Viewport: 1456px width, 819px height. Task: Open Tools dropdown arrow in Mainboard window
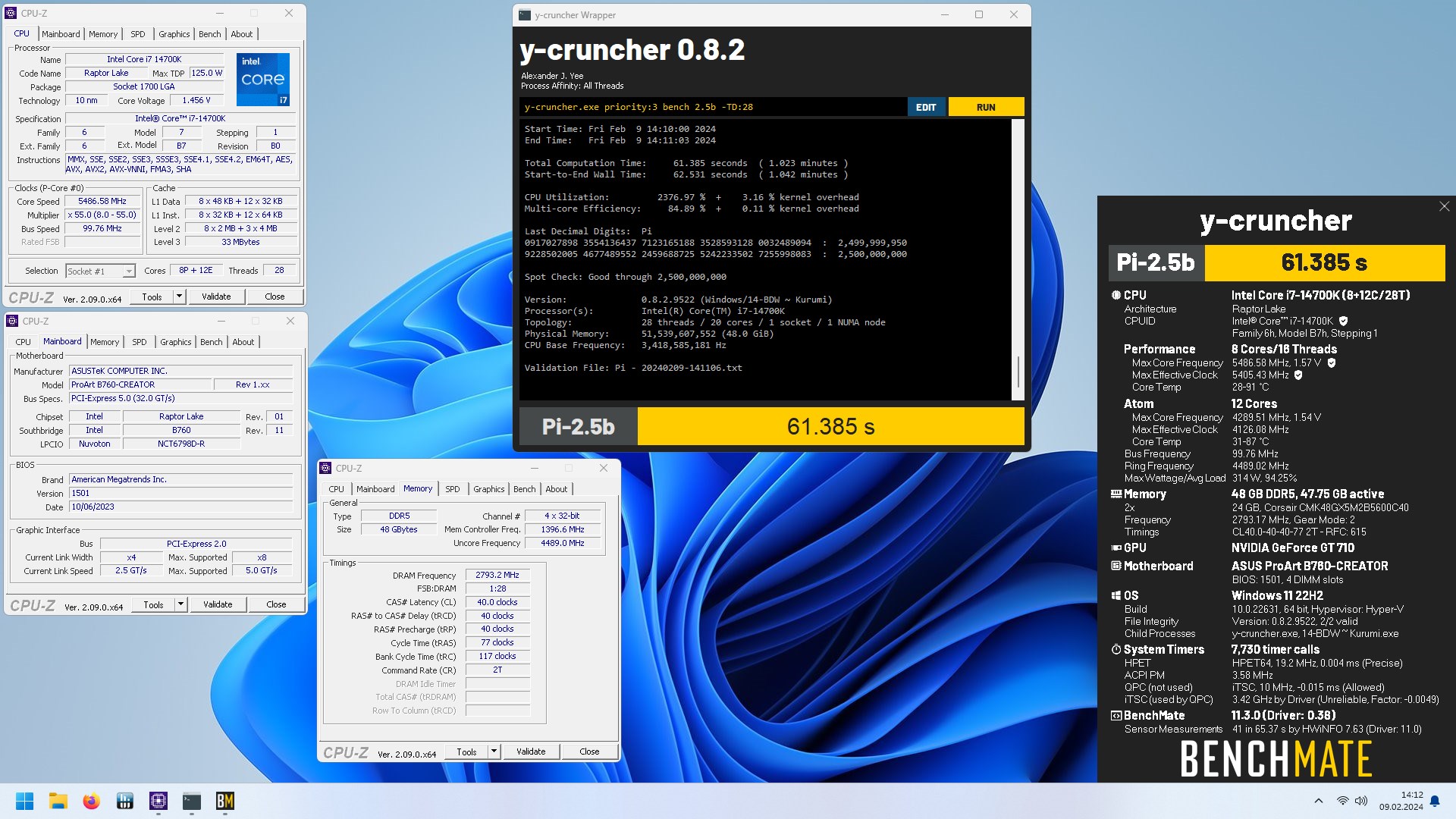point(181,604)
